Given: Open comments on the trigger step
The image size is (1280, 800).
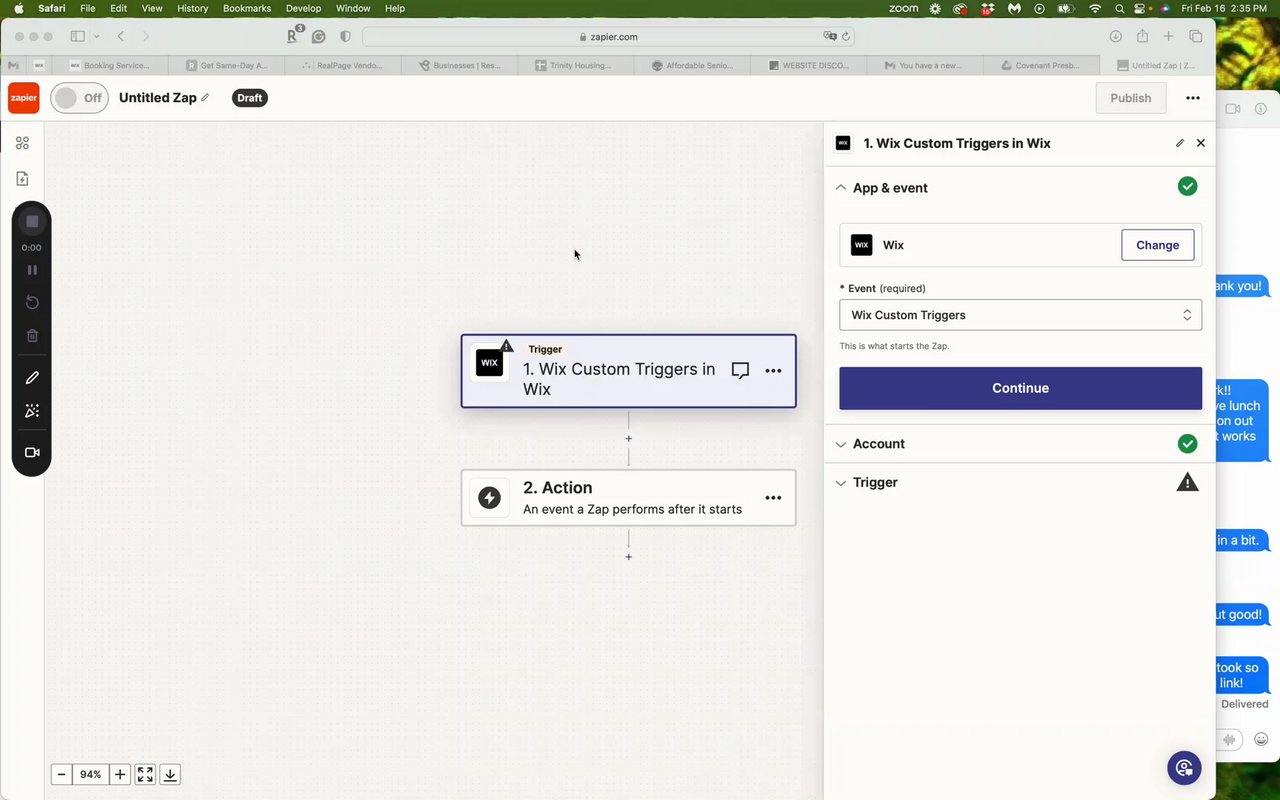Looking at the screenshot, I should [x=740, y=371].
